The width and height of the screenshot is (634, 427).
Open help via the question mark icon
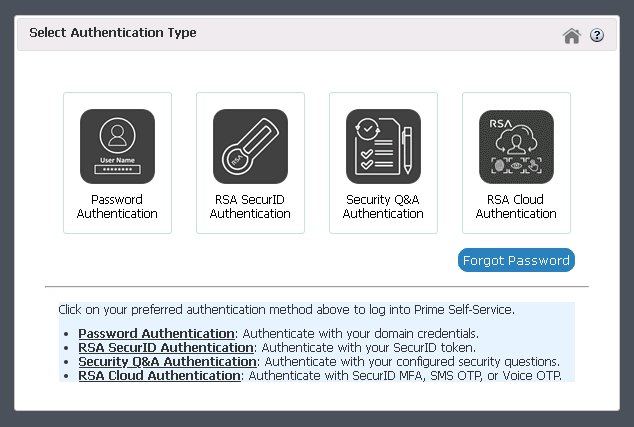(x=597, y=36)
